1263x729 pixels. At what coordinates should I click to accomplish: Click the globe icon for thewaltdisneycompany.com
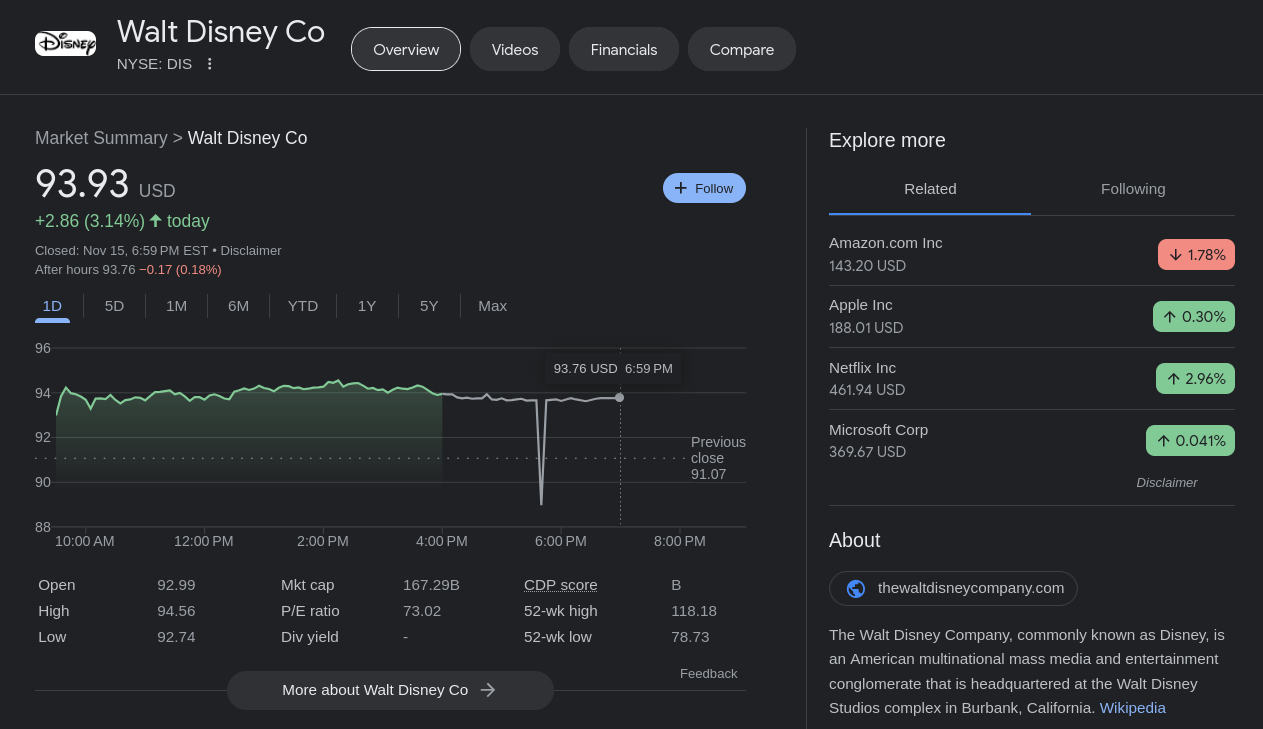855,588
